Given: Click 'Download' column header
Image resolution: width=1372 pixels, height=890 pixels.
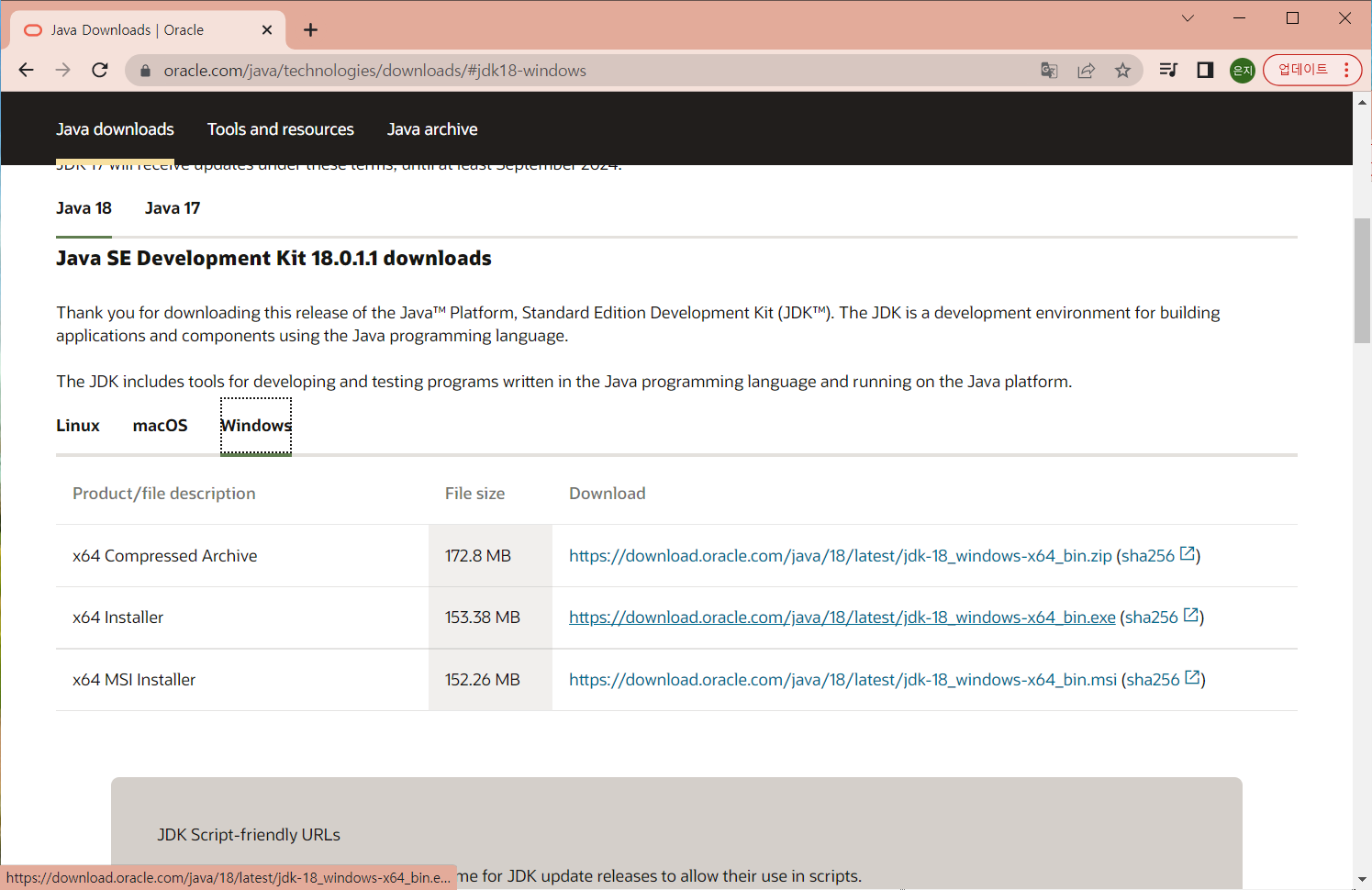Looking at the screenshot, I should (x=608, y=494).
